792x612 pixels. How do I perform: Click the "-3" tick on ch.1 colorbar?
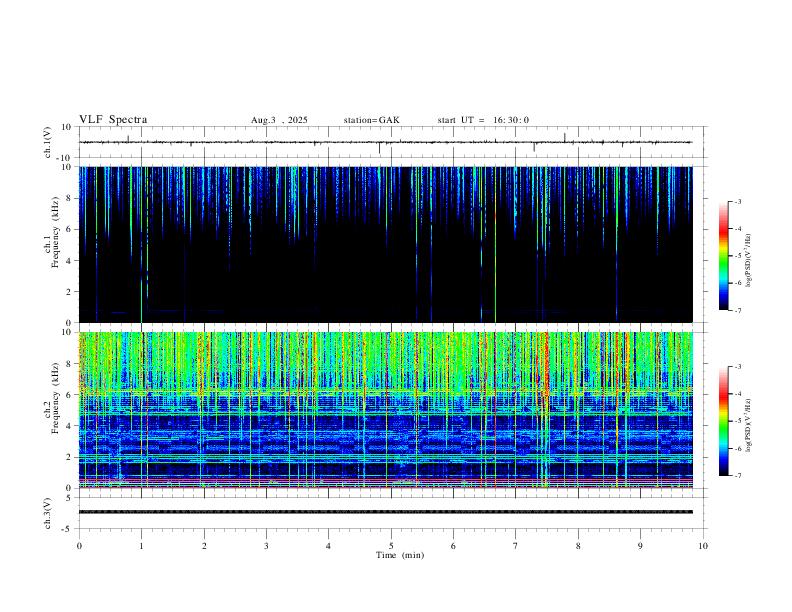737,201
